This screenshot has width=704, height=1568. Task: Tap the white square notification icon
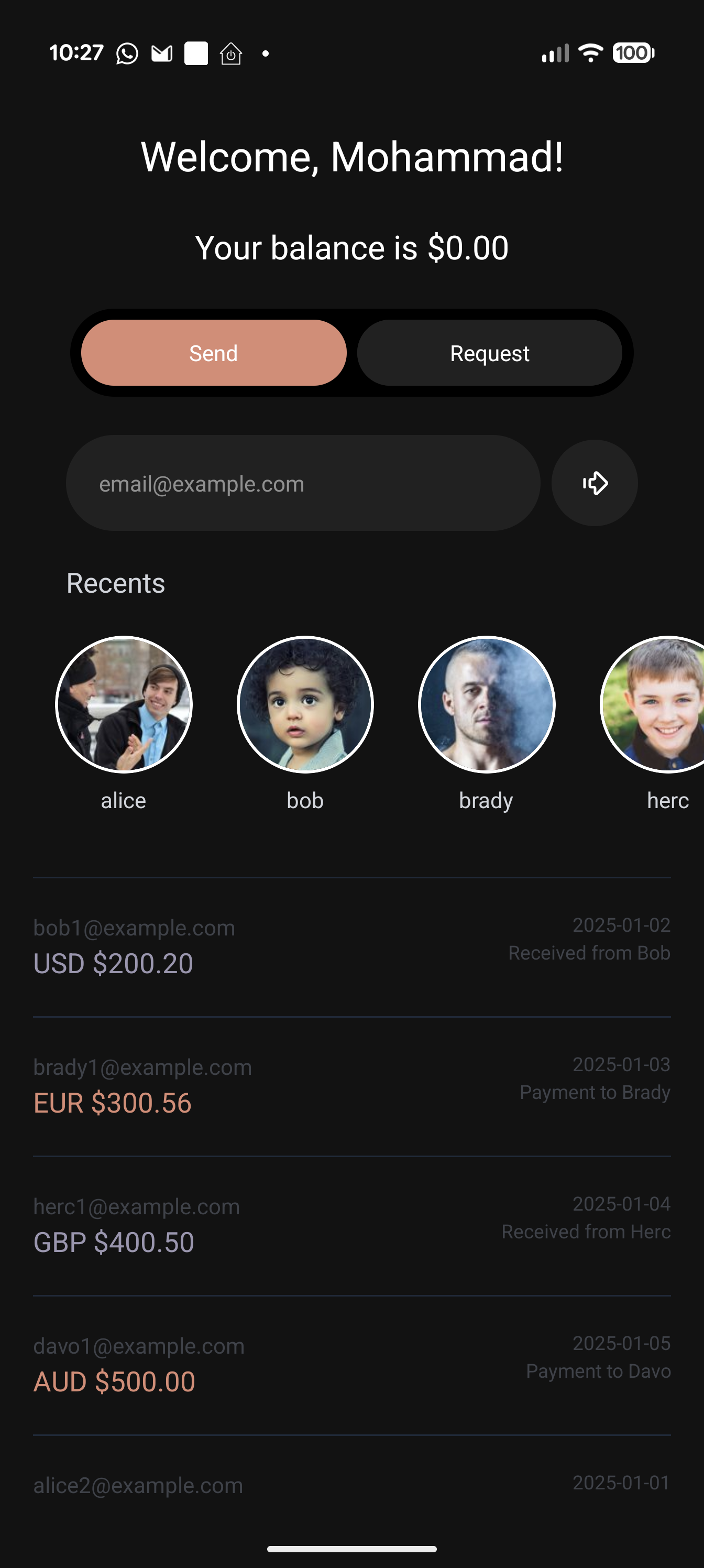point(196,53)
